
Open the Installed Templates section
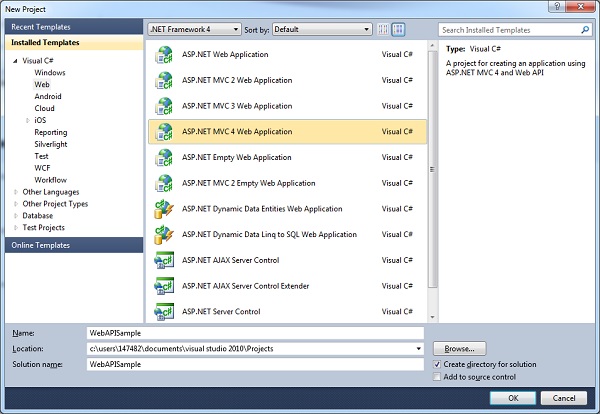pyautogui.click(x=74, y=42)
